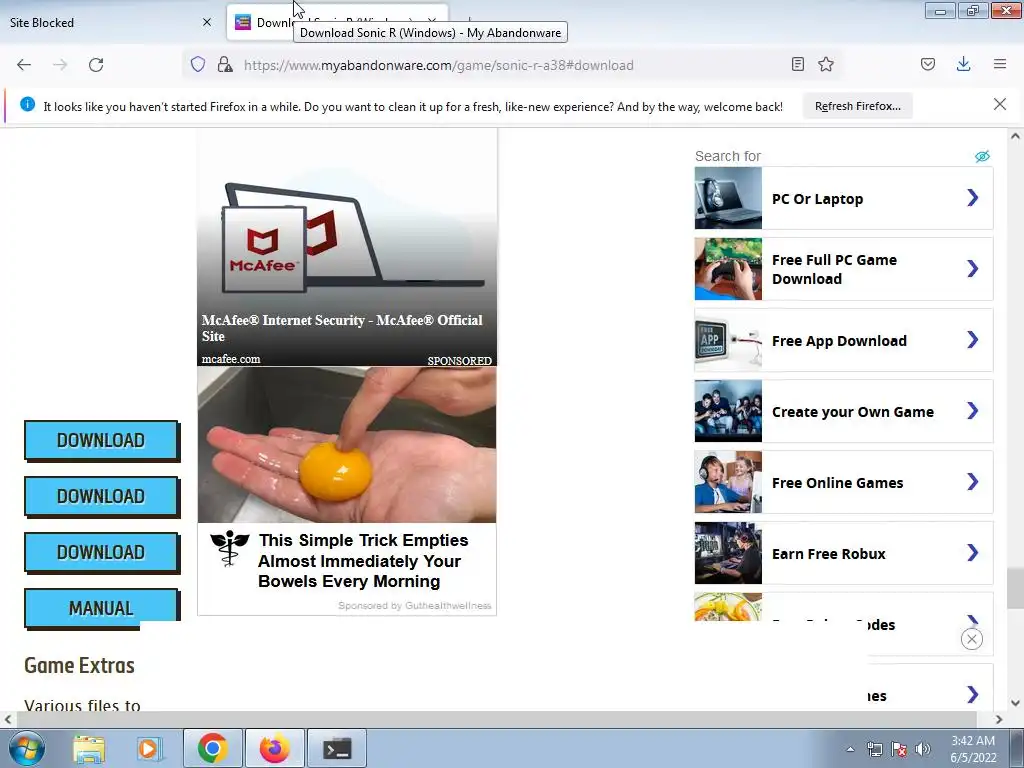The width and height of the screenshot is (1024, 768).
Task: Open the taskbar clock and date
Action: [x=973, y=749]
